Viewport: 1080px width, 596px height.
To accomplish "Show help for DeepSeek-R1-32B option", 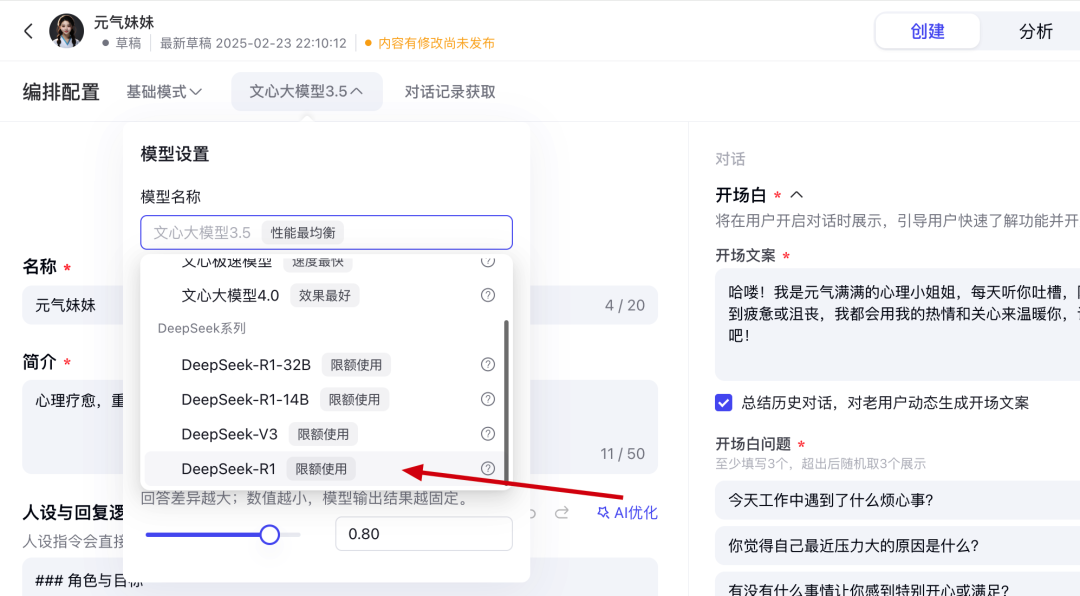I will pyautogui.click(x=488, y=364).
